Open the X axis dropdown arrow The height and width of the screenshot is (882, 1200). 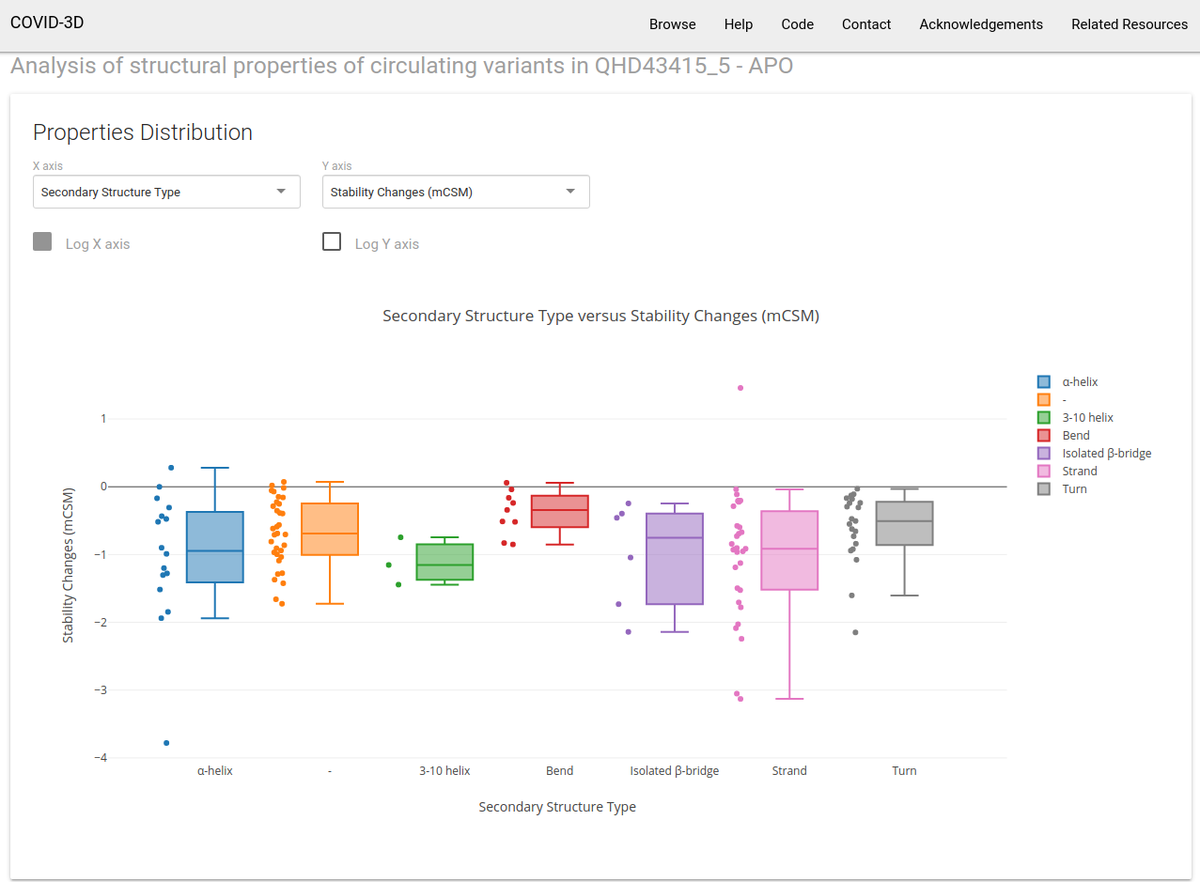[x=284, y=191]
